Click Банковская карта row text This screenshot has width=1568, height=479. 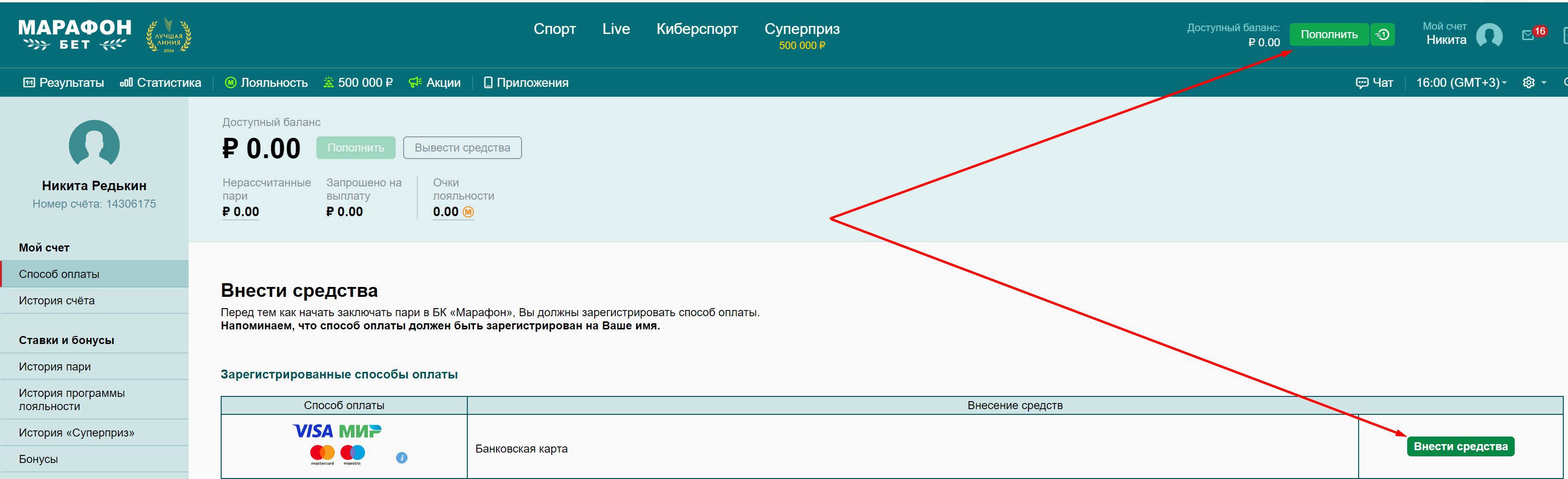pyautogui.click(x=521, y=449)
